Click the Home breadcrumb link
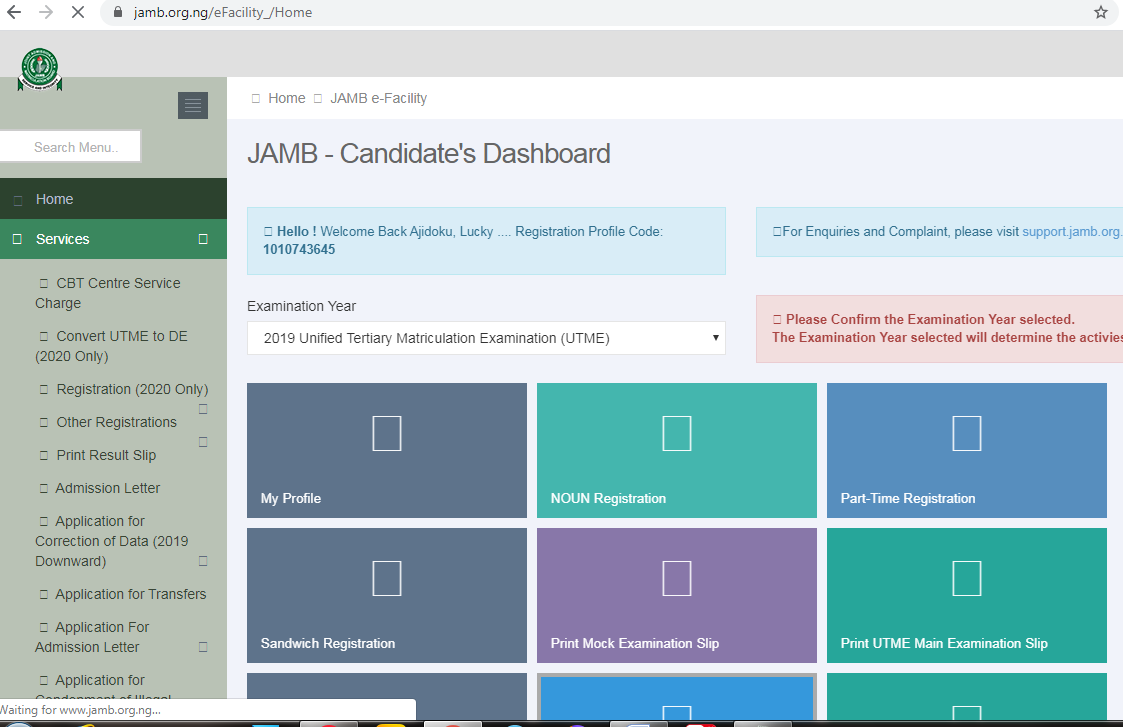The height and width of the screenshot is (727, 1123). 286,97
